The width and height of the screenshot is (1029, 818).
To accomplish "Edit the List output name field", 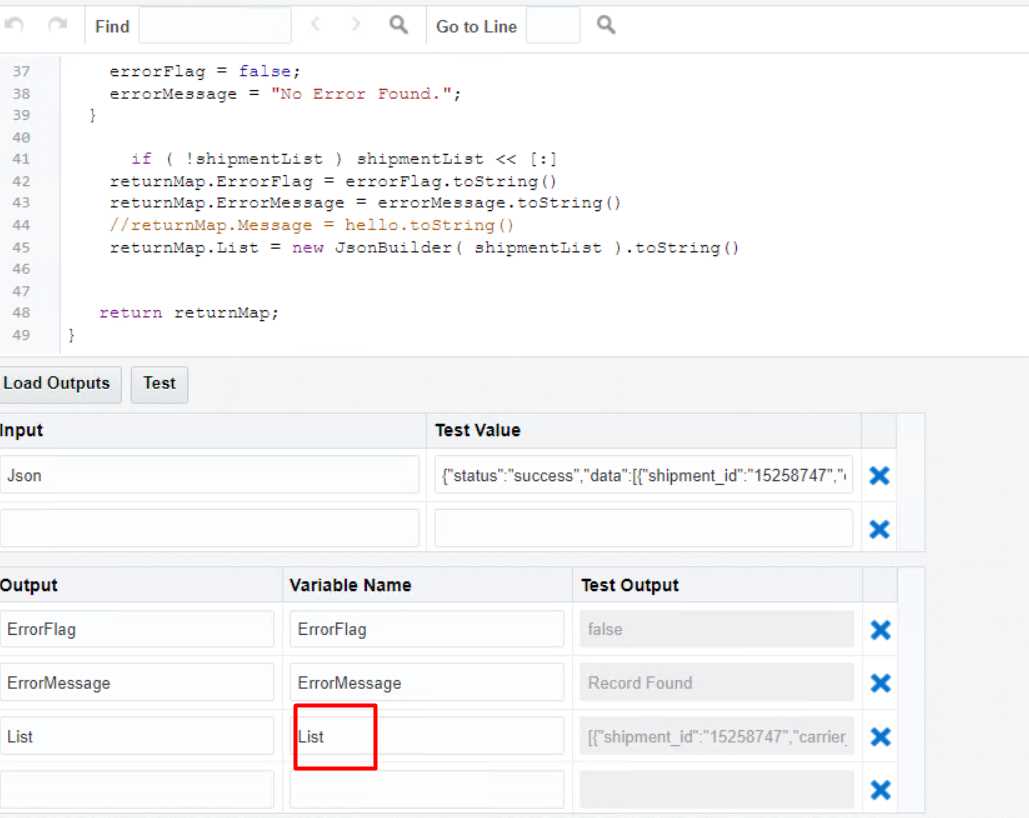I will tap(137, 736).
